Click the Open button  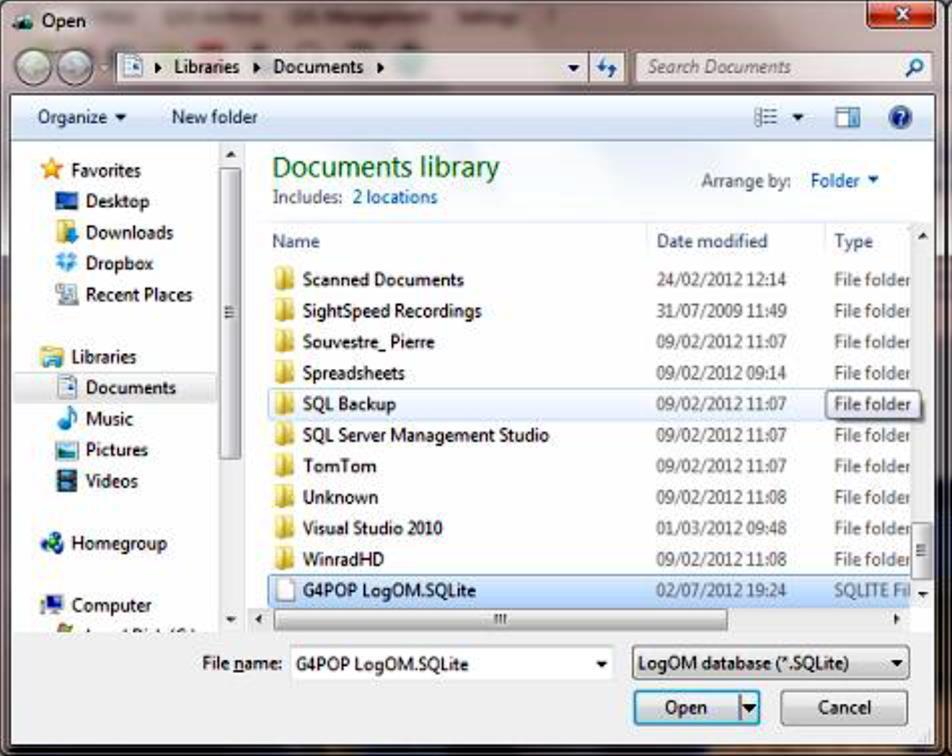click(686, 707)
